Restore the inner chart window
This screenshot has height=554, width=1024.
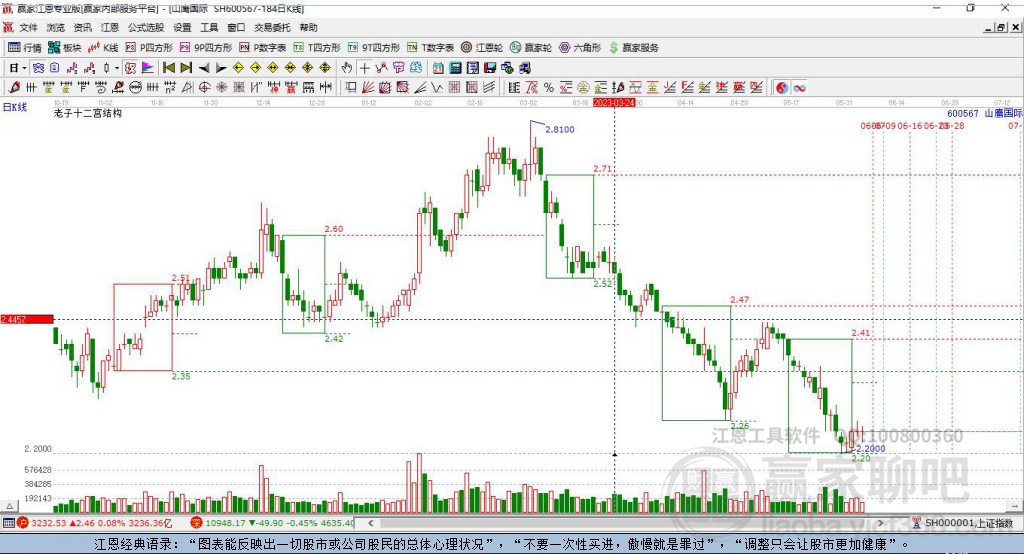tap(1001, 27)
